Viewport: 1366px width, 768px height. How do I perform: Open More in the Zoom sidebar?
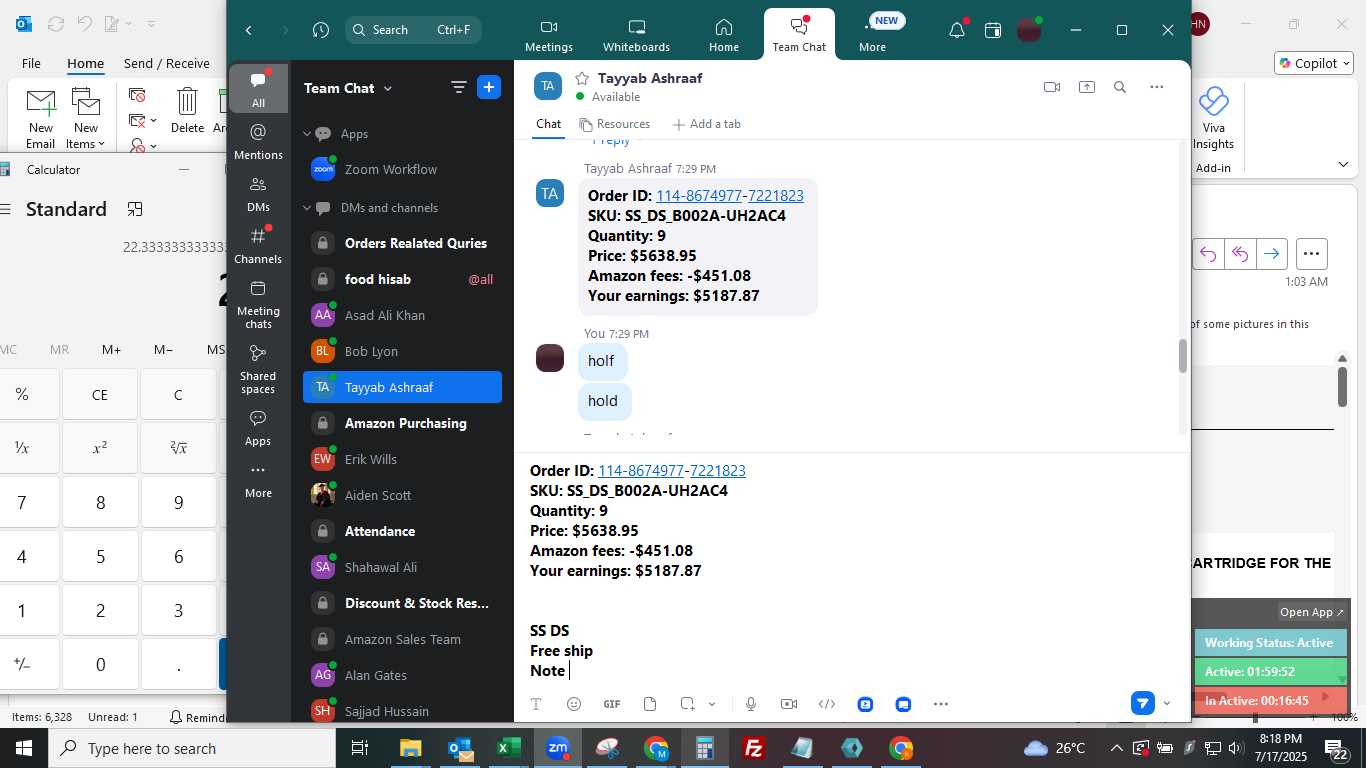click(258, 480)
